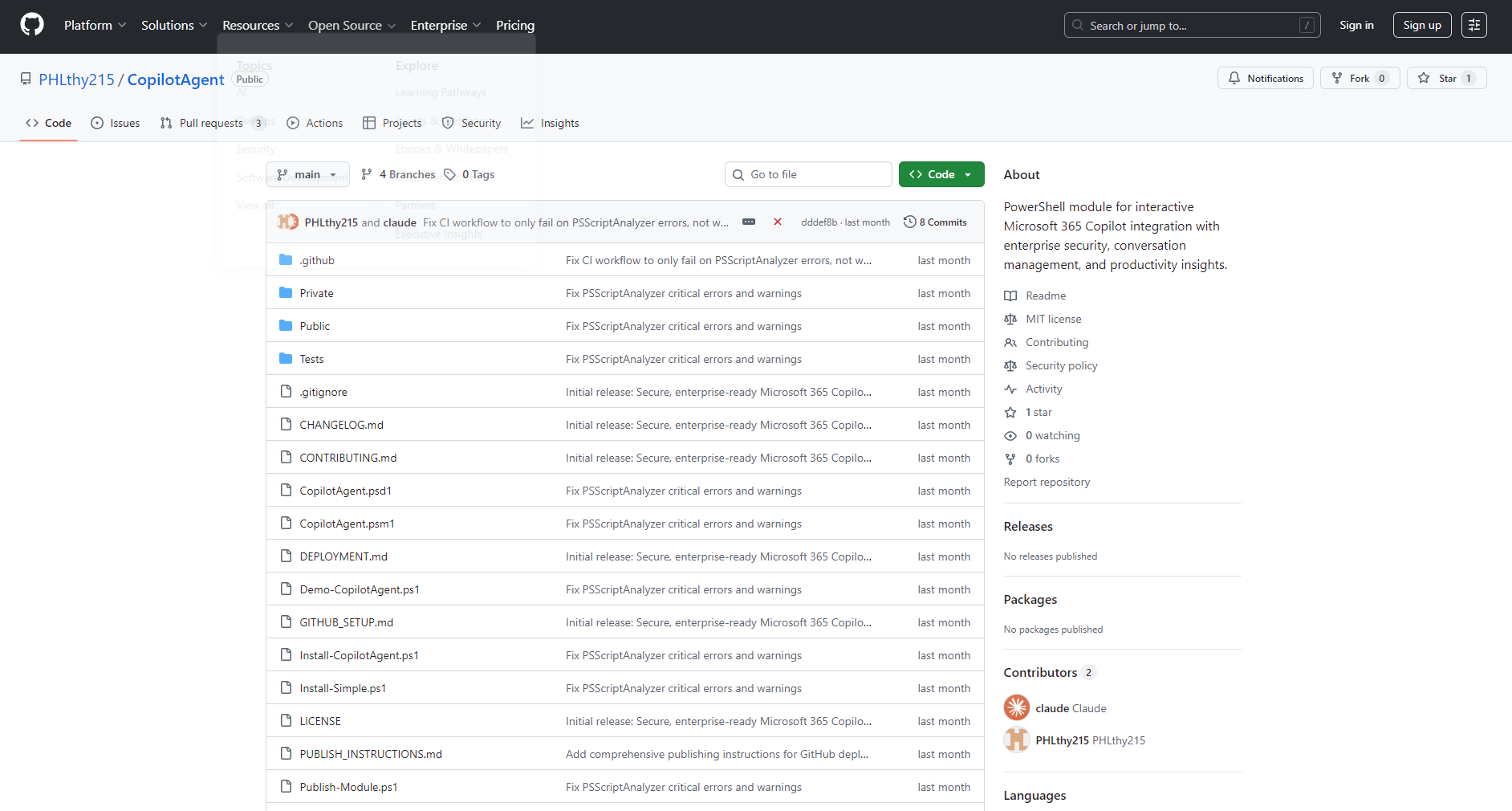The height and width of the screenshot is (811, 1512).
Task: Open CopilotAgent repository link
Action: click(176, 79)
